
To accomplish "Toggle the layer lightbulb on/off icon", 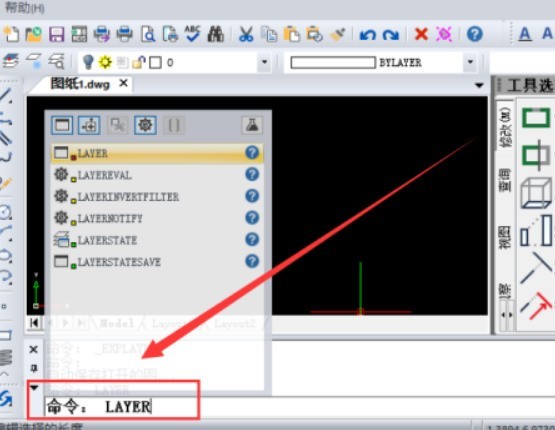I will click(88, 62).
